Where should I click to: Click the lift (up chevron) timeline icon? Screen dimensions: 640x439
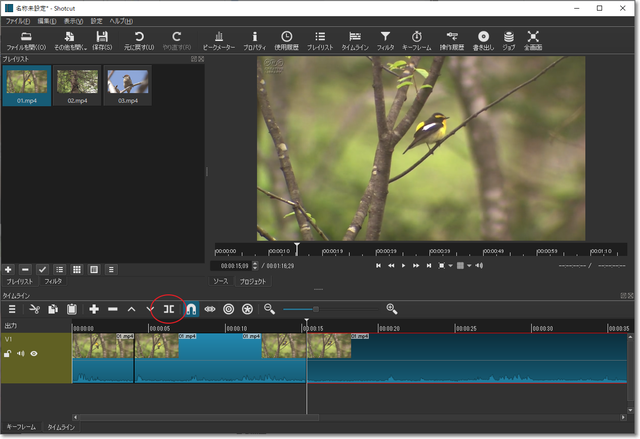click(x=131, y=309)
